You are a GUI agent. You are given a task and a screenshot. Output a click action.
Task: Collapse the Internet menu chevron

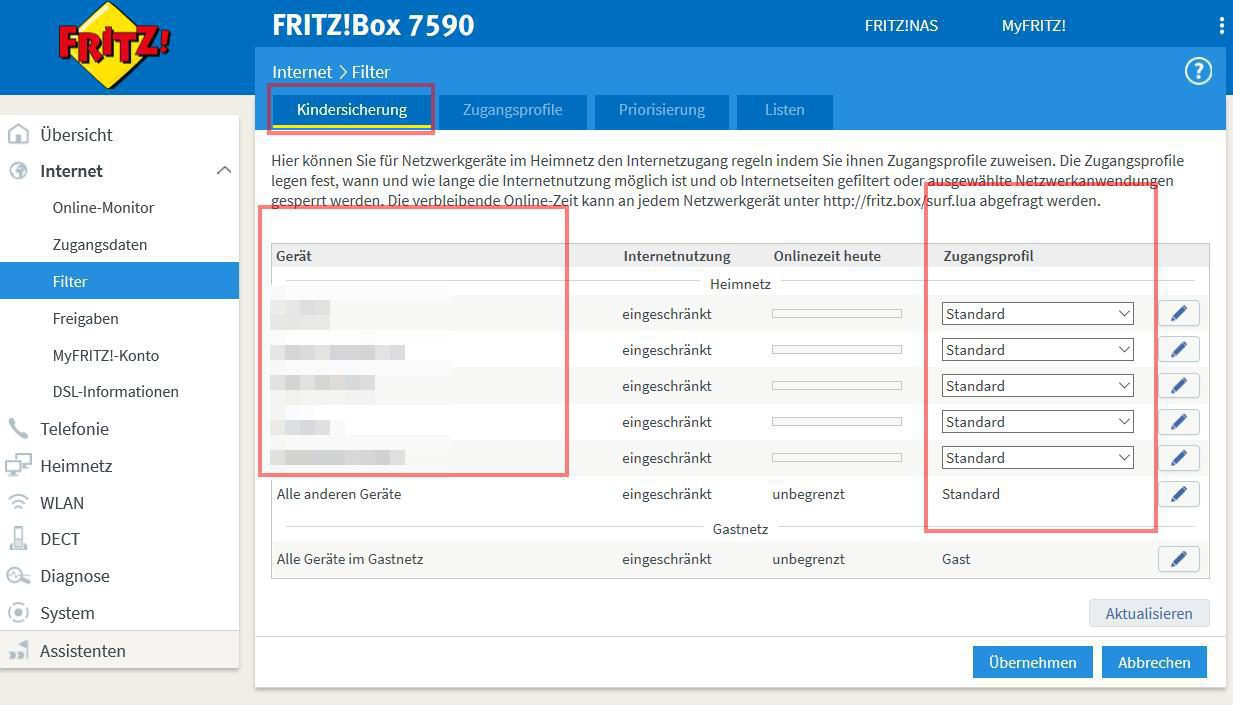223,171
